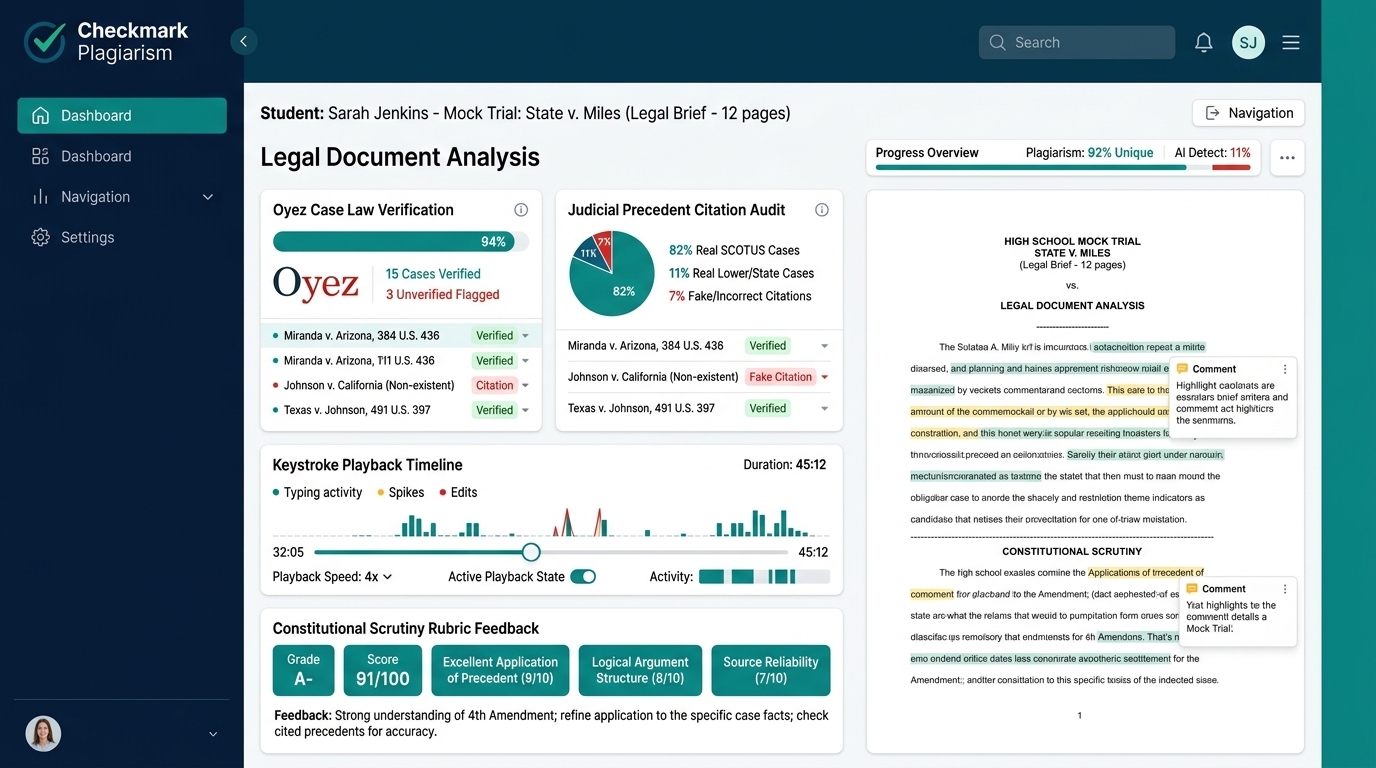Click the 15 Cases Verified text

433,274
